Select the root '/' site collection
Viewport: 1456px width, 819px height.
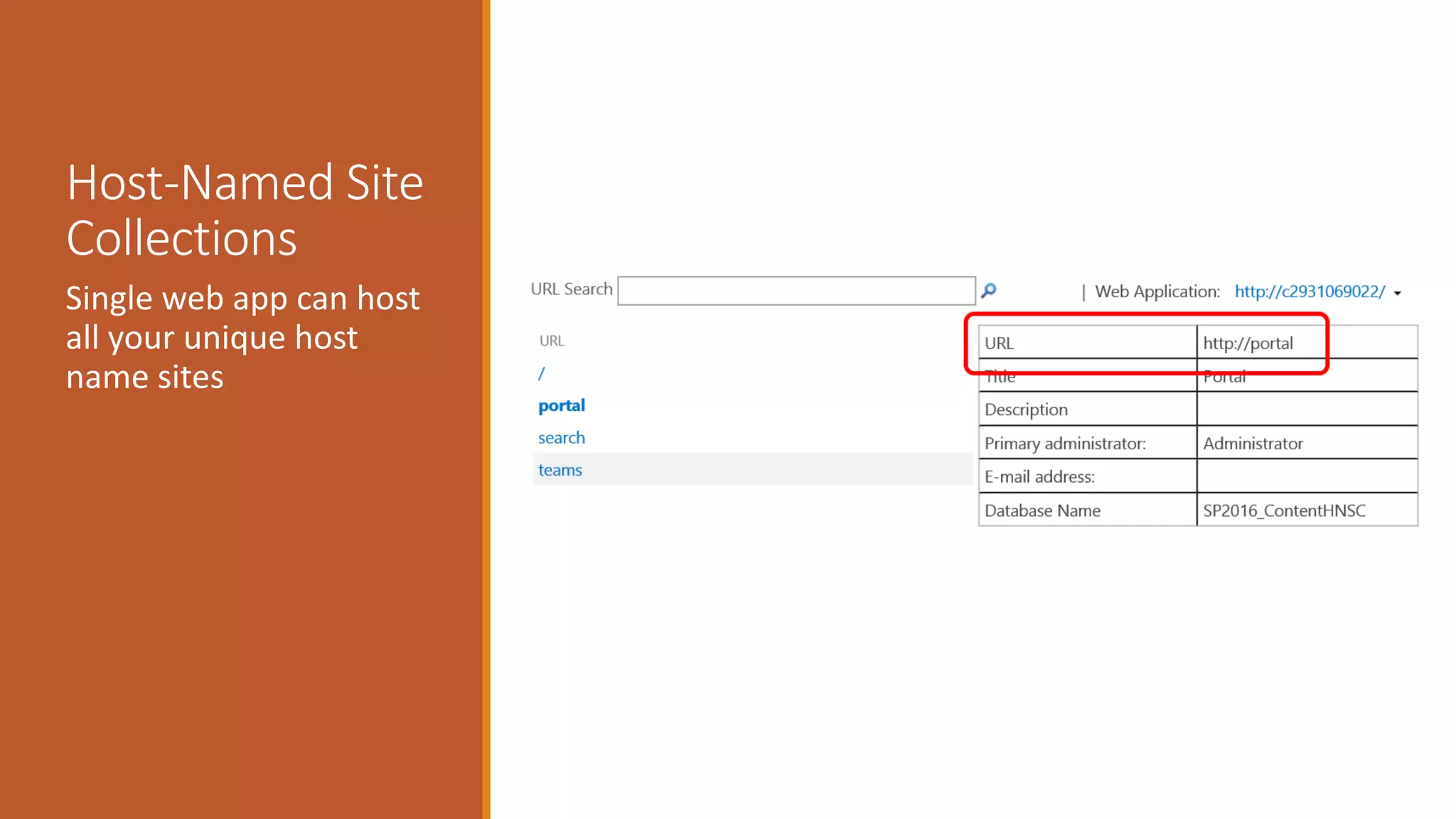coord(542,373)
